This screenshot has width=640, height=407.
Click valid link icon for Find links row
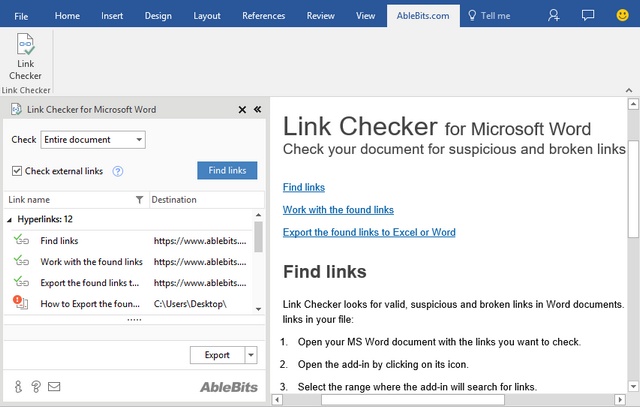(21, 240)
